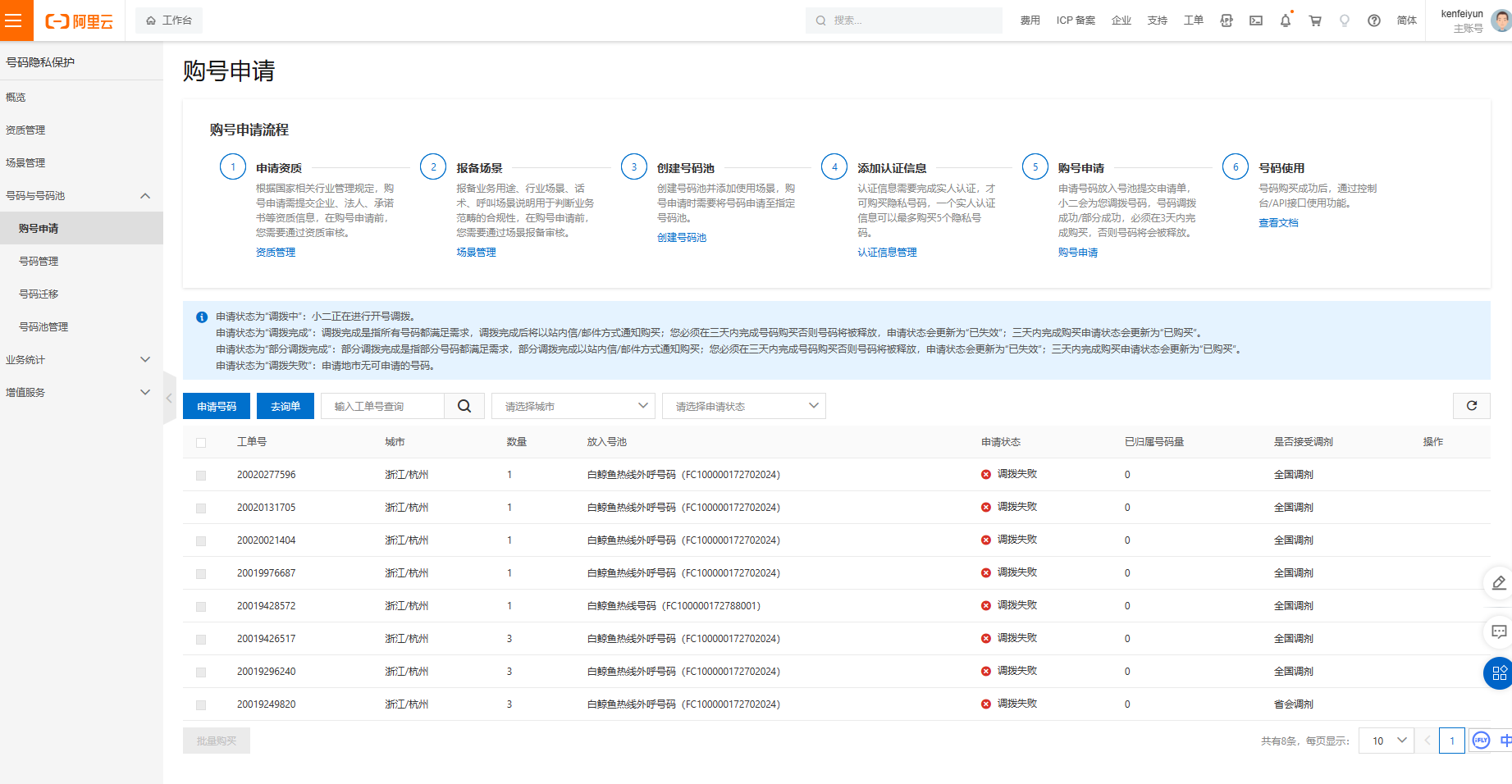This screenshot has width=1512, height=784.
Task: Open the 资质管理 link under step 1
Action: click(x=276, y=253)
